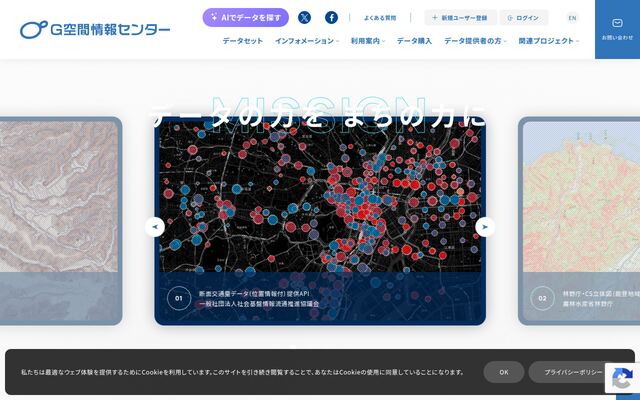The image size is (640, 400).
Task: Open the データセット menu item
Action: point(243,41)
